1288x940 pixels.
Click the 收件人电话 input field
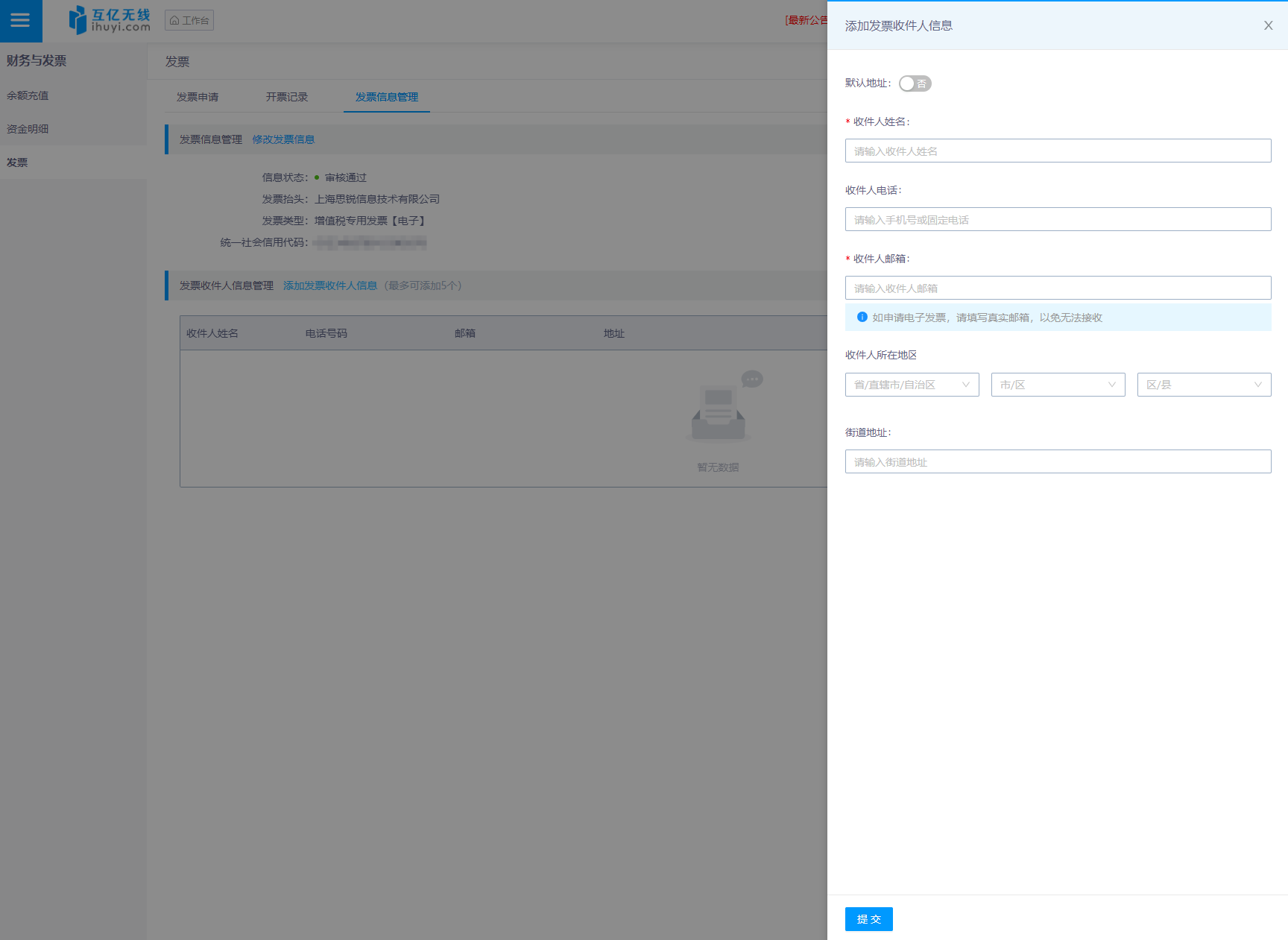point(1058,219)
